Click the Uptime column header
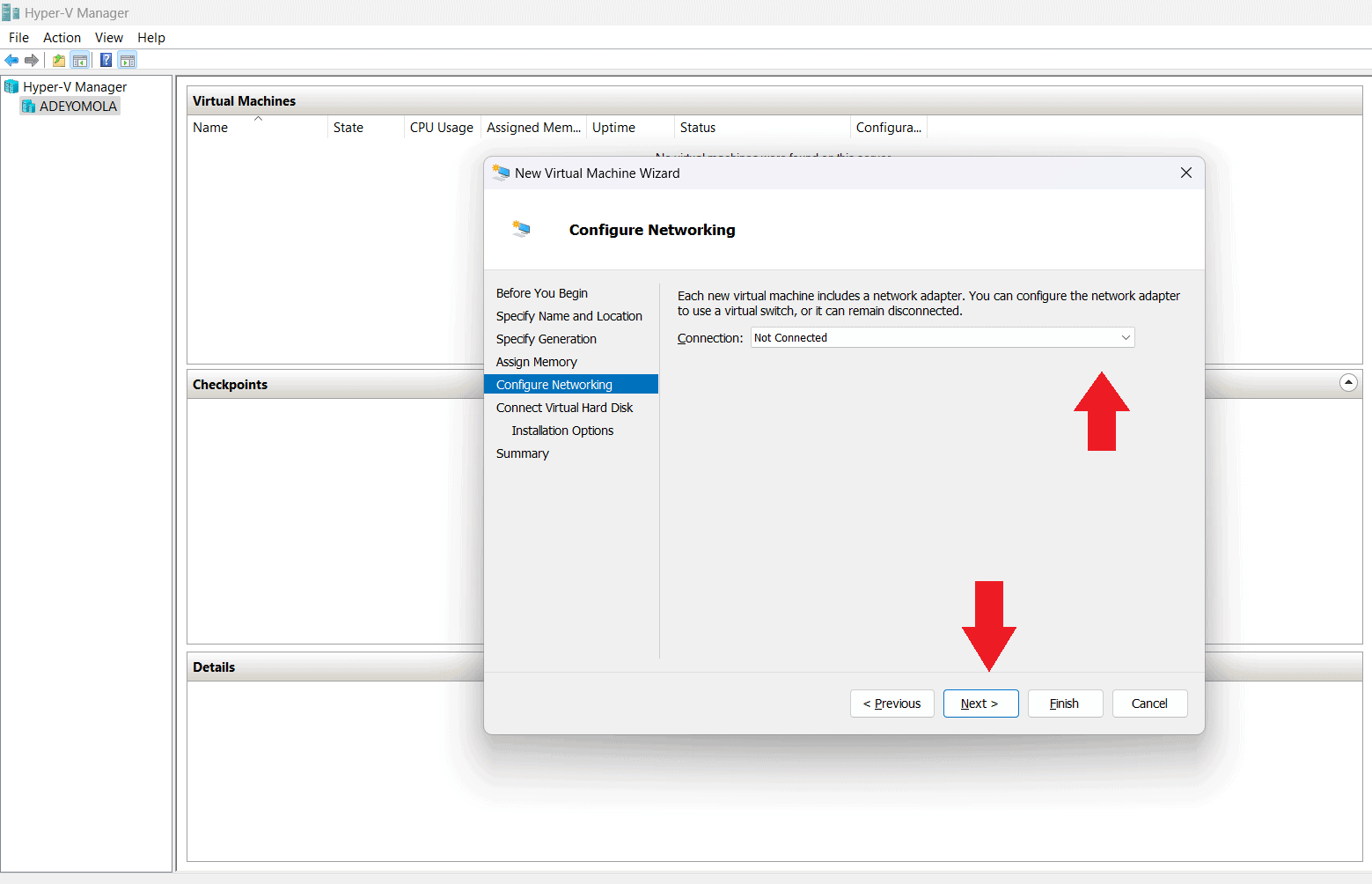Screen dimensions: 1372x884 (630, 128)
